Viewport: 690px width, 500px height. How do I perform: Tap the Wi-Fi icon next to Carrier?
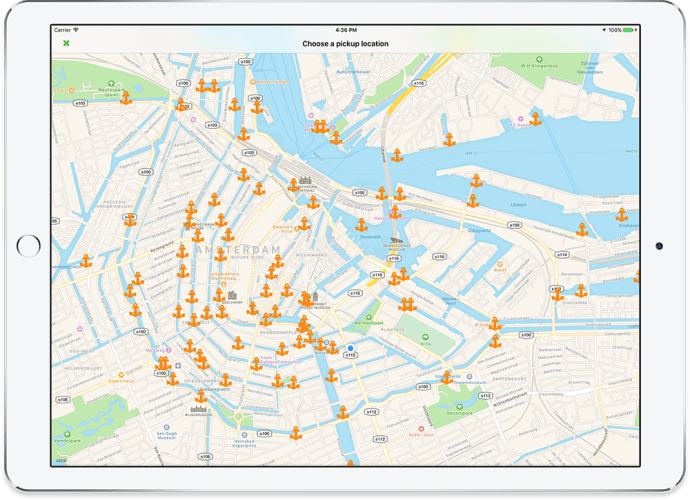pos(76,30)
